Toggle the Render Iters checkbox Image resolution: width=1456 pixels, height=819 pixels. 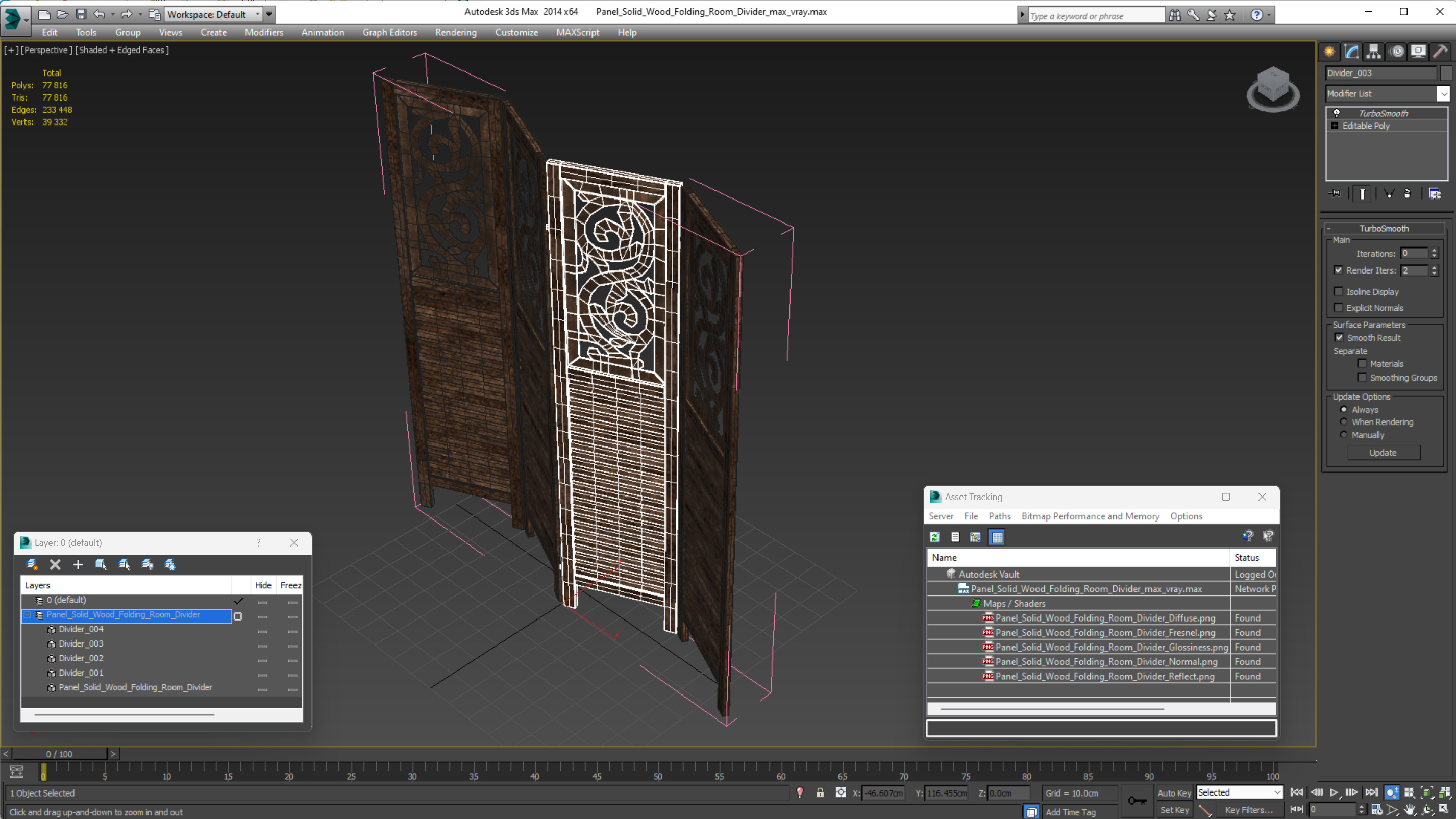[x=1338, y=270]
